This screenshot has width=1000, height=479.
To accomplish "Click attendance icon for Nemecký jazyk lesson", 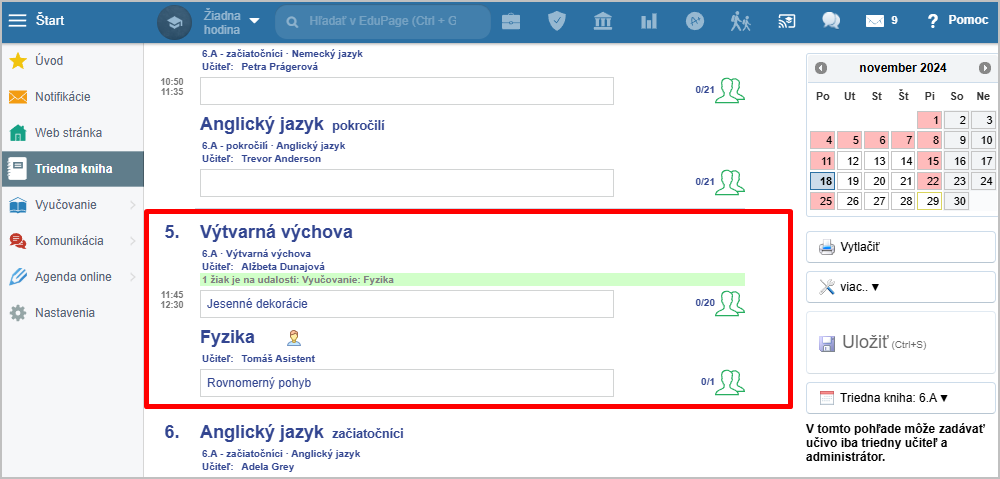I will [x=730, y=90].
